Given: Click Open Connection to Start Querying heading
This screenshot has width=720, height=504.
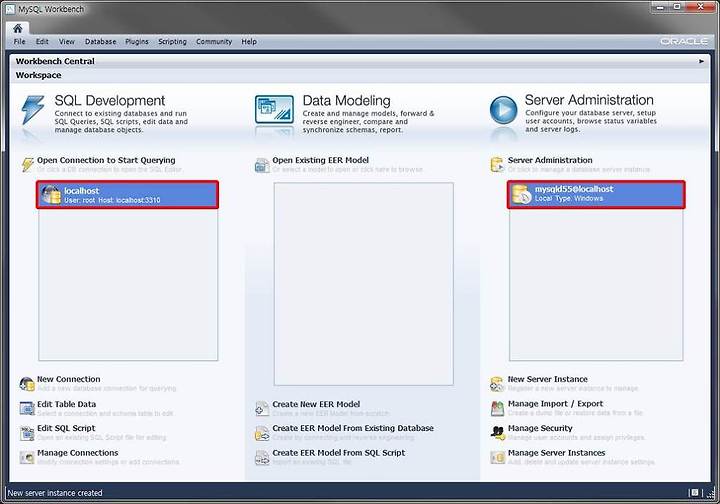Looking at the screenshot, I should click(106, 160).
